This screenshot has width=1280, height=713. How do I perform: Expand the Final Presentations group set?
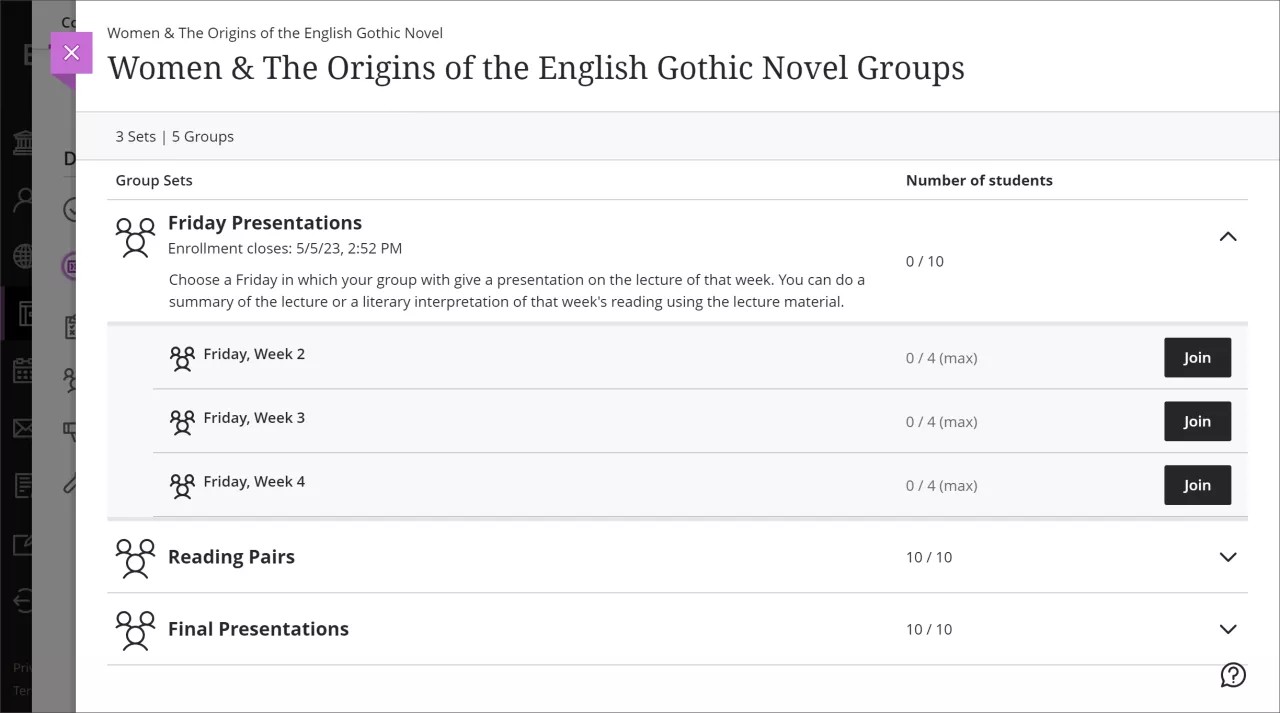pyautogui.click(x=1228, y=629)
